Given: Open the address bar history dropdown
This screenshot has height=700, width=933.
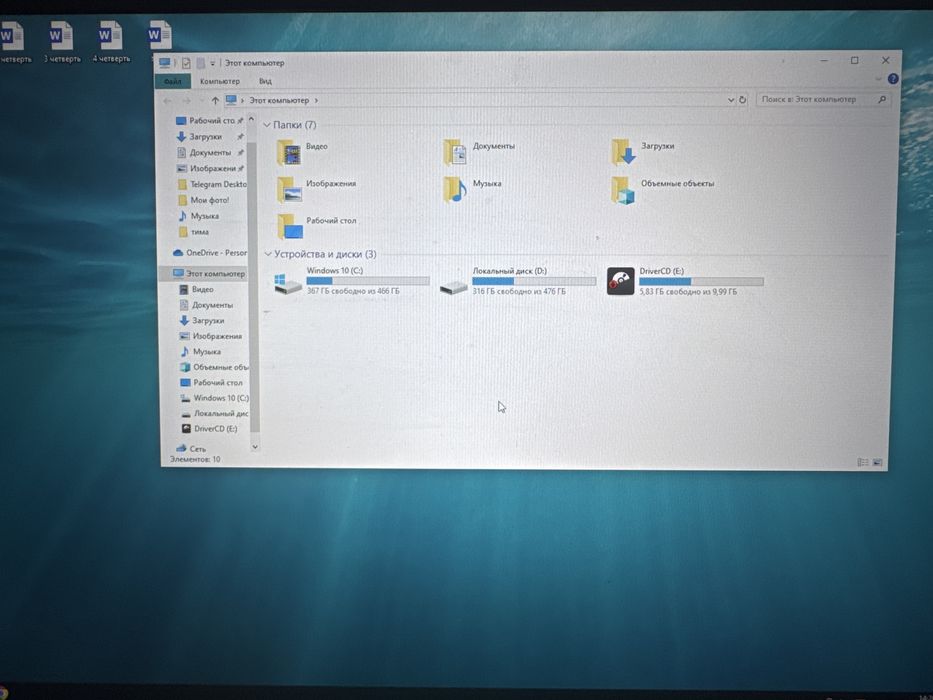Looking at the screenshot, I should (x=731, y=100).
